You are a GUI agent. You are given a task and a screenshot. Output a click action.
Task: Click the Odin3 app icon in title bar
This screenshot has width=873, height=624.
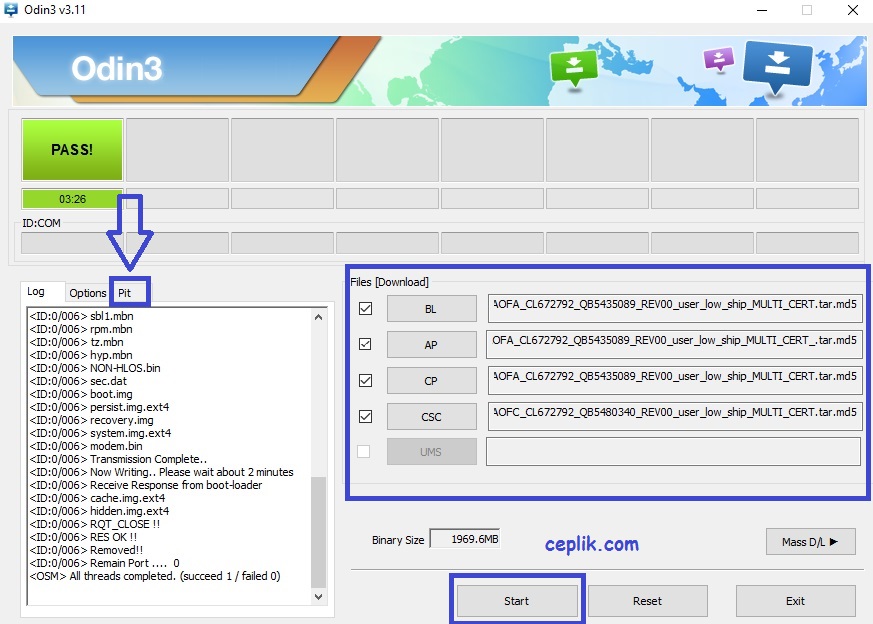(x=11, y=9)
